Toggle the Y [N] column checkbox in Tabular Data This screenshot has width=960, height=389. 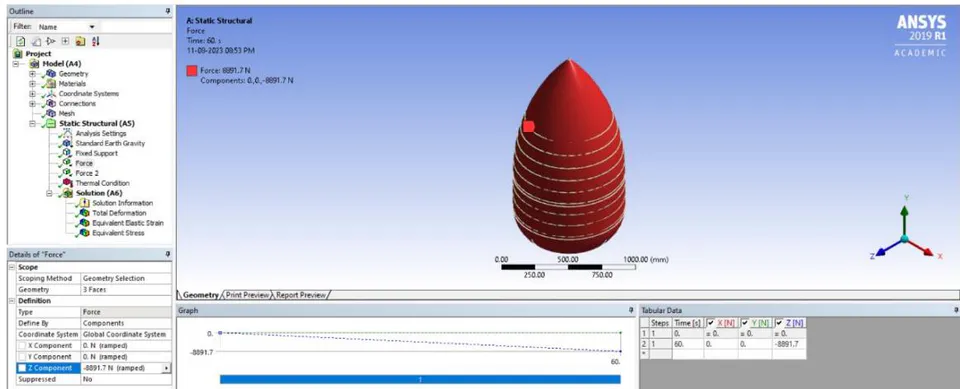pyautogui.click(x=744, y=322)
